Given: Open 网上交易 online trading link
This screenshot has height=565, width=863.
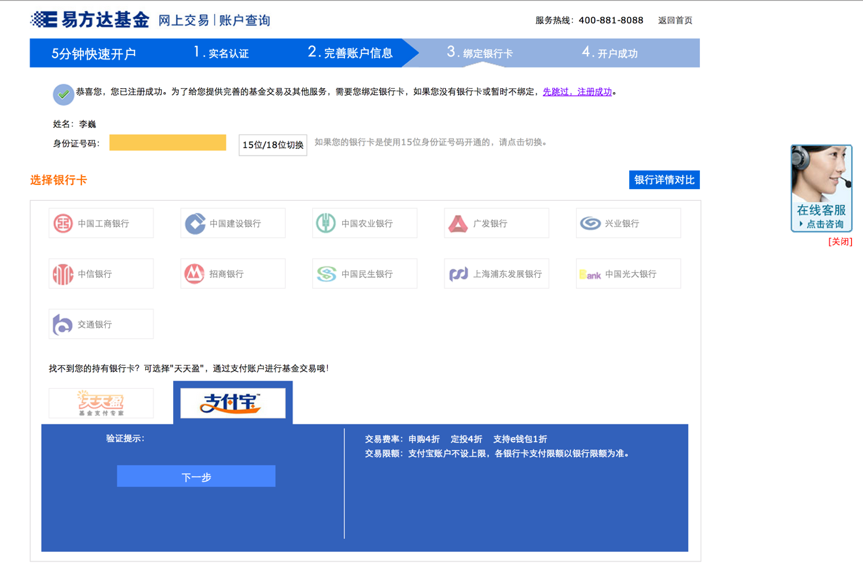Looking at the screenshot, I should 183,20.
